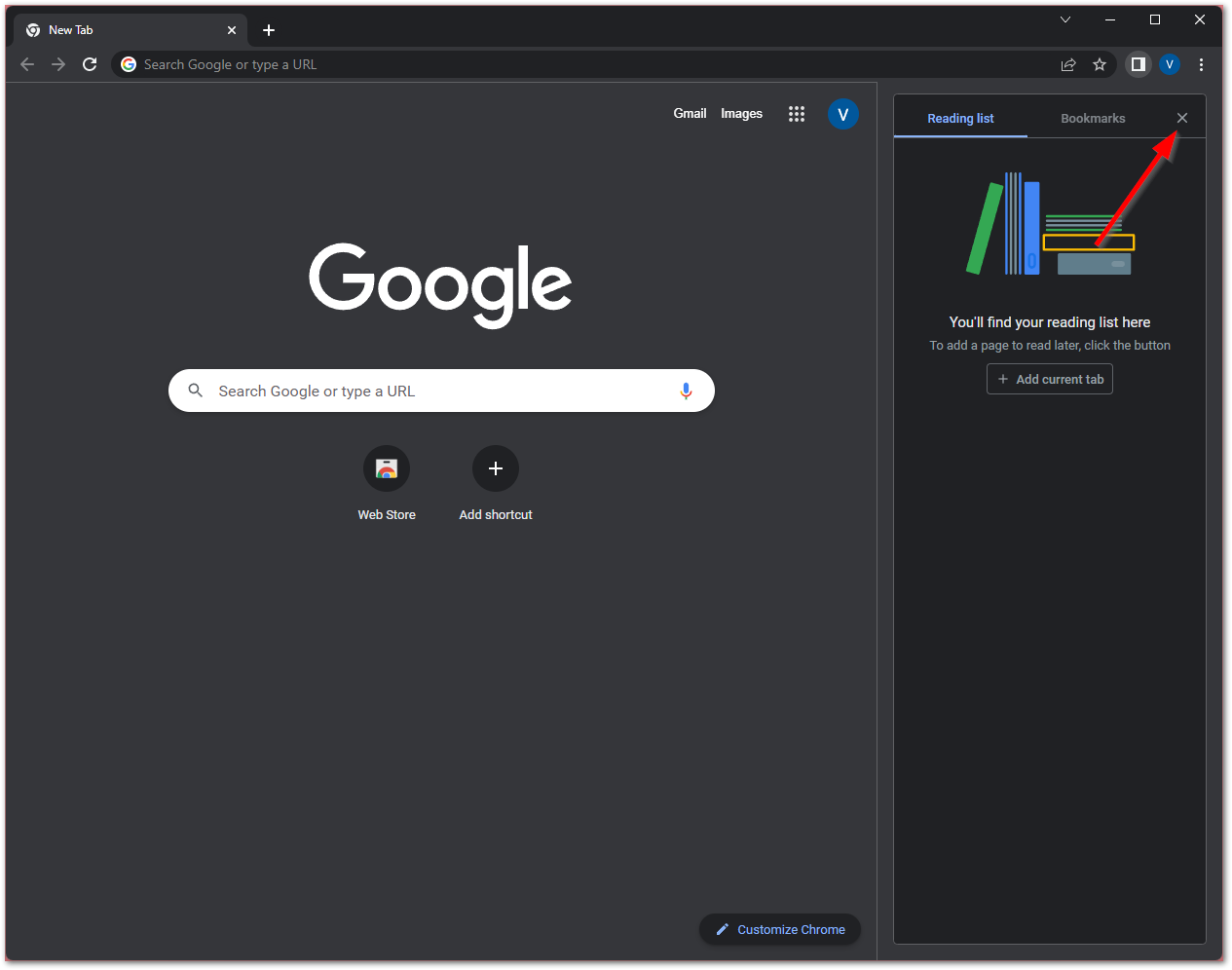Open the Google apps grid

point(797,114)
